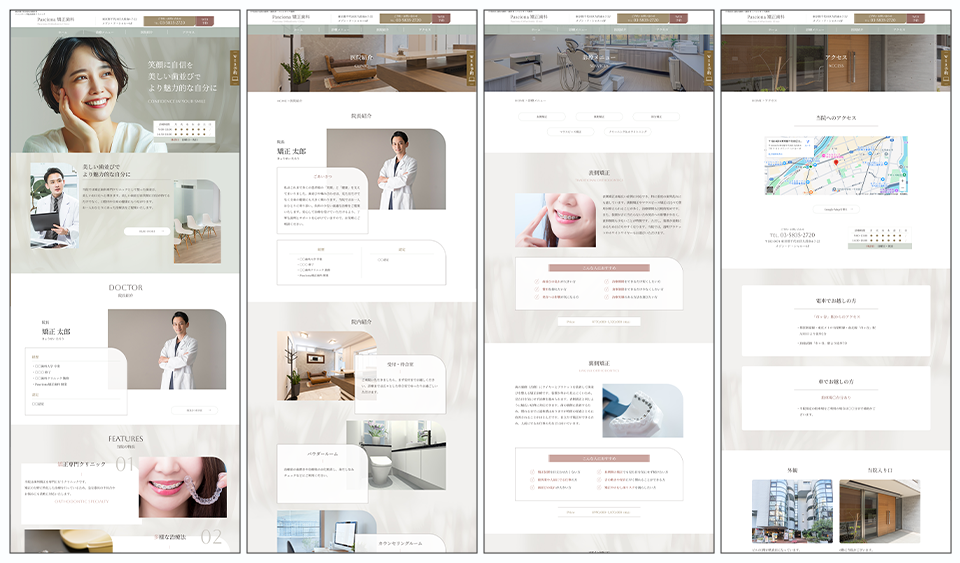Click the red reservation button in treatment menu header
The width and height of the screenshot is (960, 563).
678,18
